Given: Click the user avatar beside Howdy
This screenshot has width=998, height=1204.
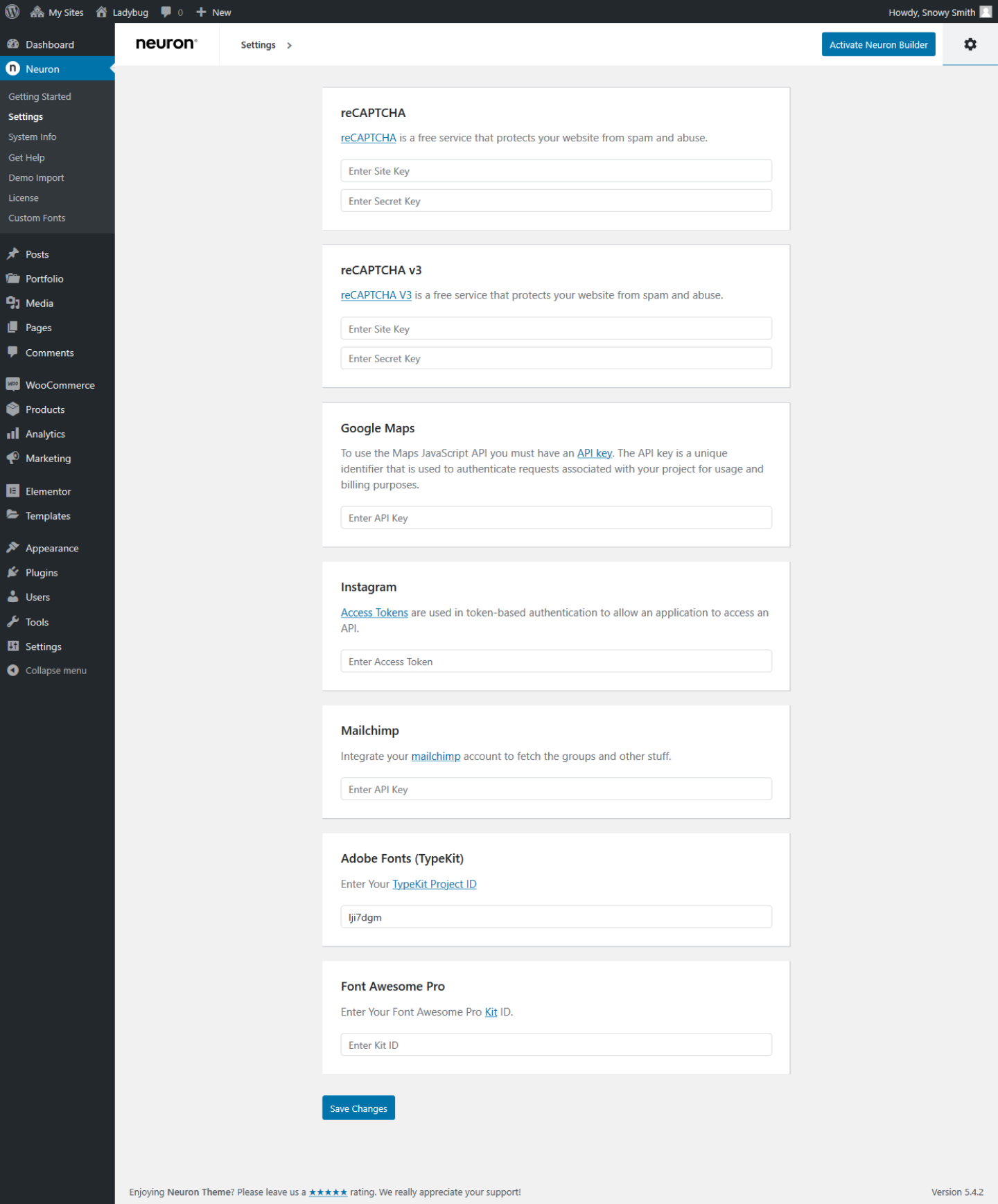Looking at the screenshot, I should pyautogui.click(x=986, y=12).
